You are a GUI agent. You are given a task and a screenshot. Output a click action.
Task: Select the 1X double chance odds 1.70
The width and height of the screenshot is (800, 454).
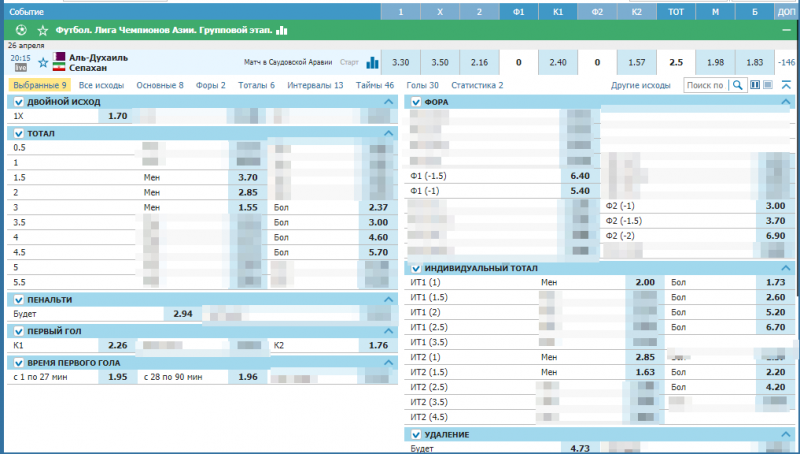point(117,117)
